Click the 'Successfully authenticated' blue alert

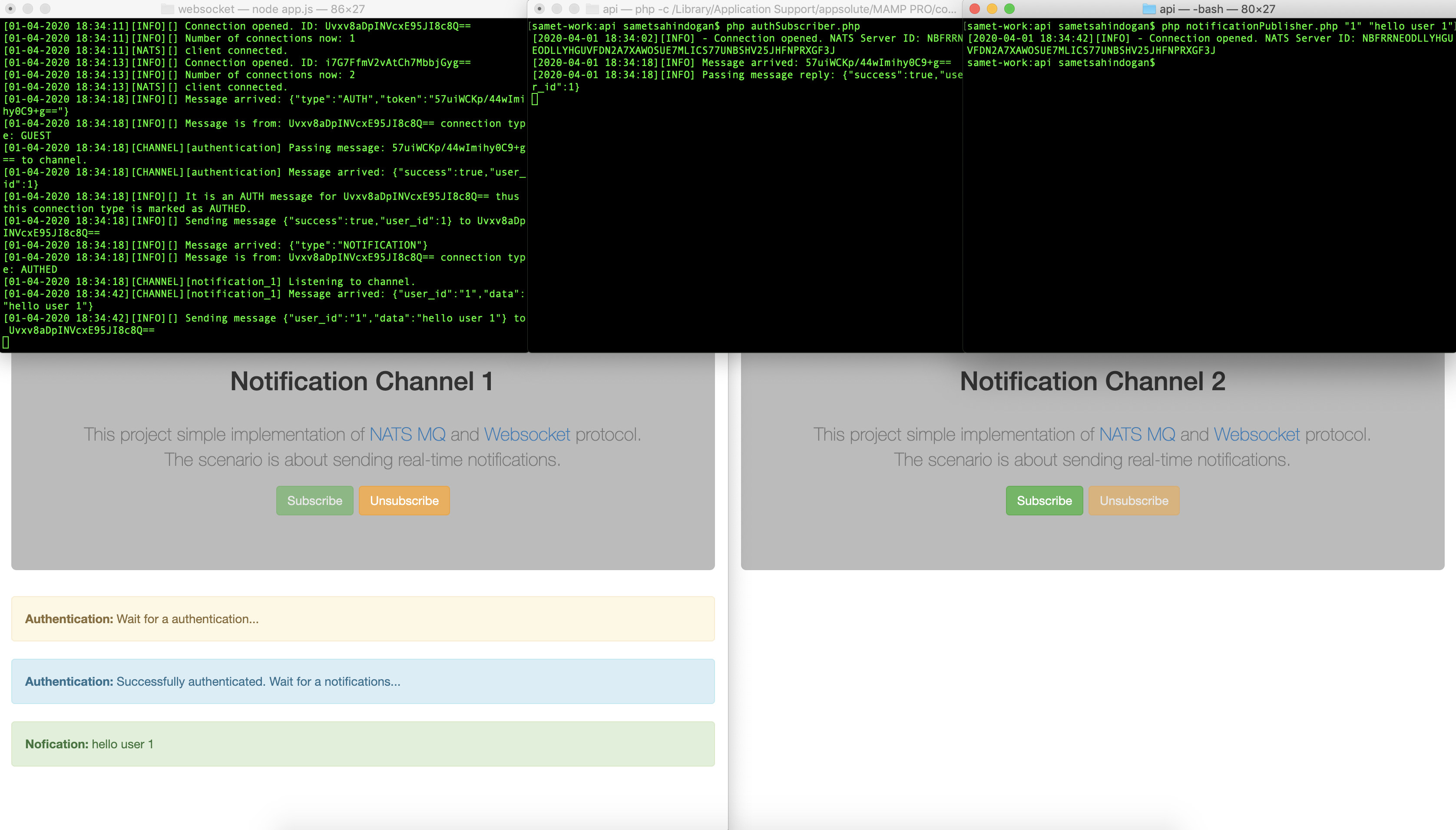coord(363,682)
